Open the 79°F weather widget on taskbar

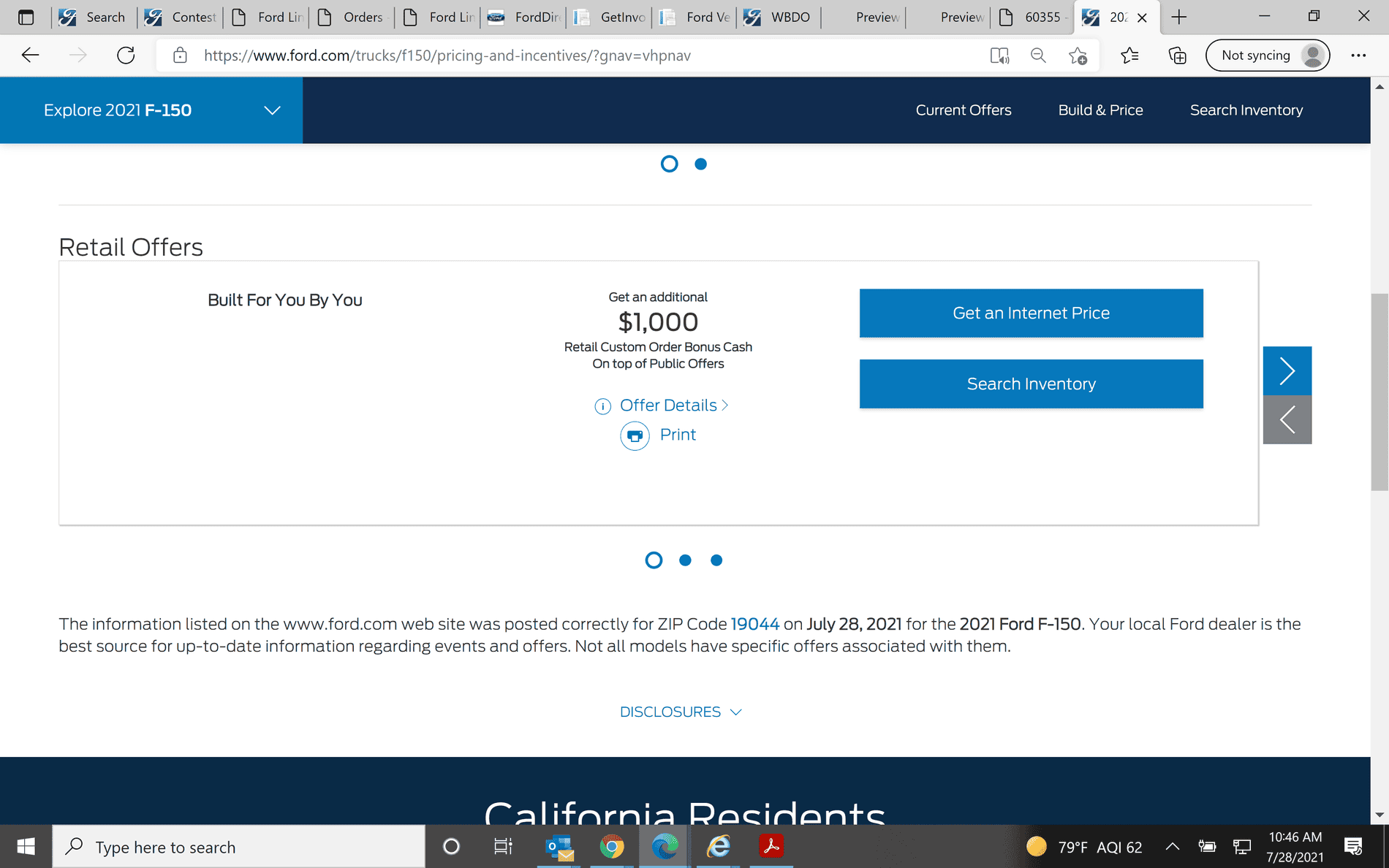click(x=1084, y=847)
